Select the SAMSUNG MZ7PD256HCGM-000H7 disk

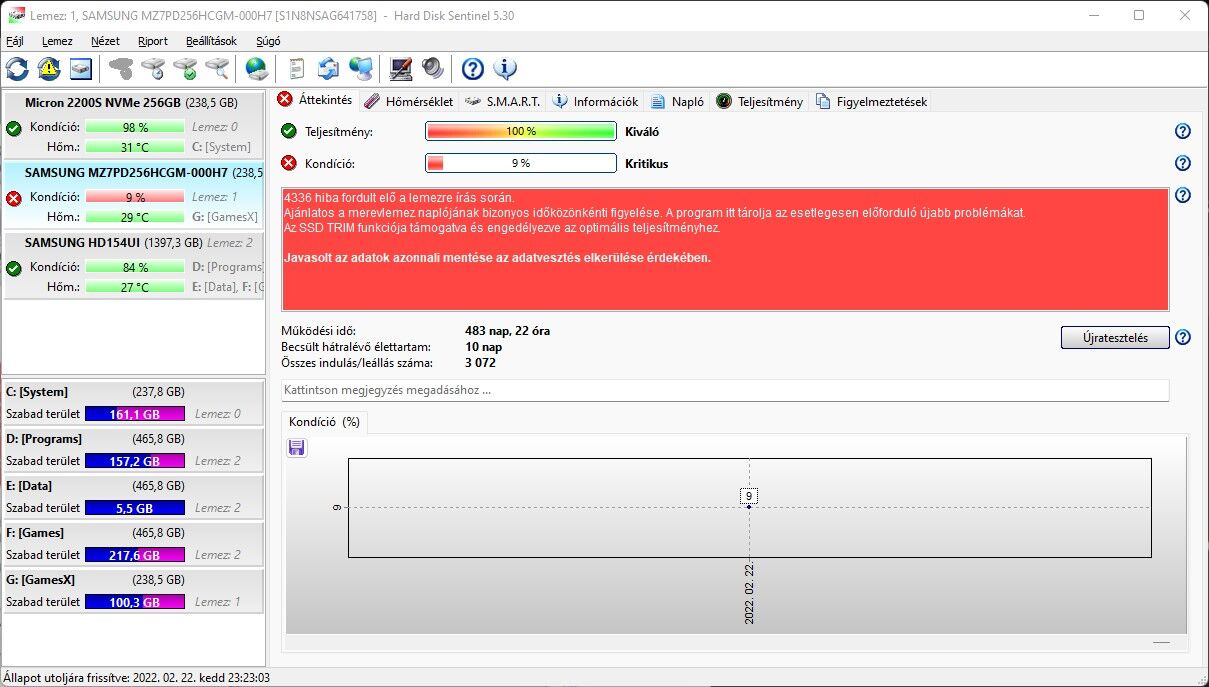133,195
